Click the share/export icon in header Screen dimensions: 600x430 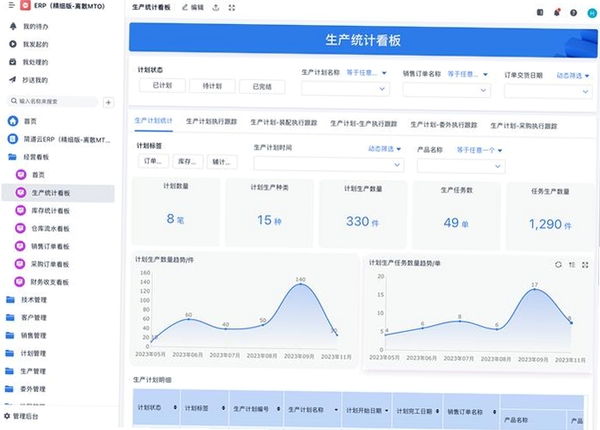tap(216, 8)
